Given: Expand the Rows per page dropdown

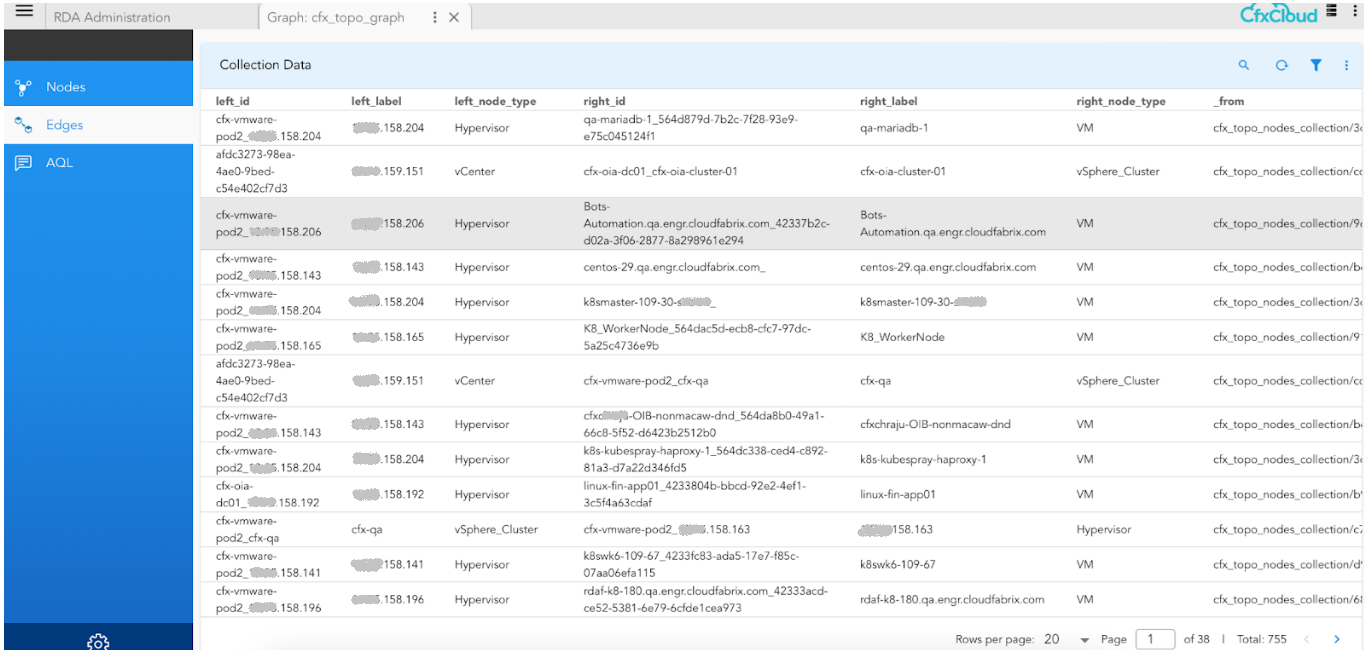Looking at the screenshot, I should click(1083, 639).
